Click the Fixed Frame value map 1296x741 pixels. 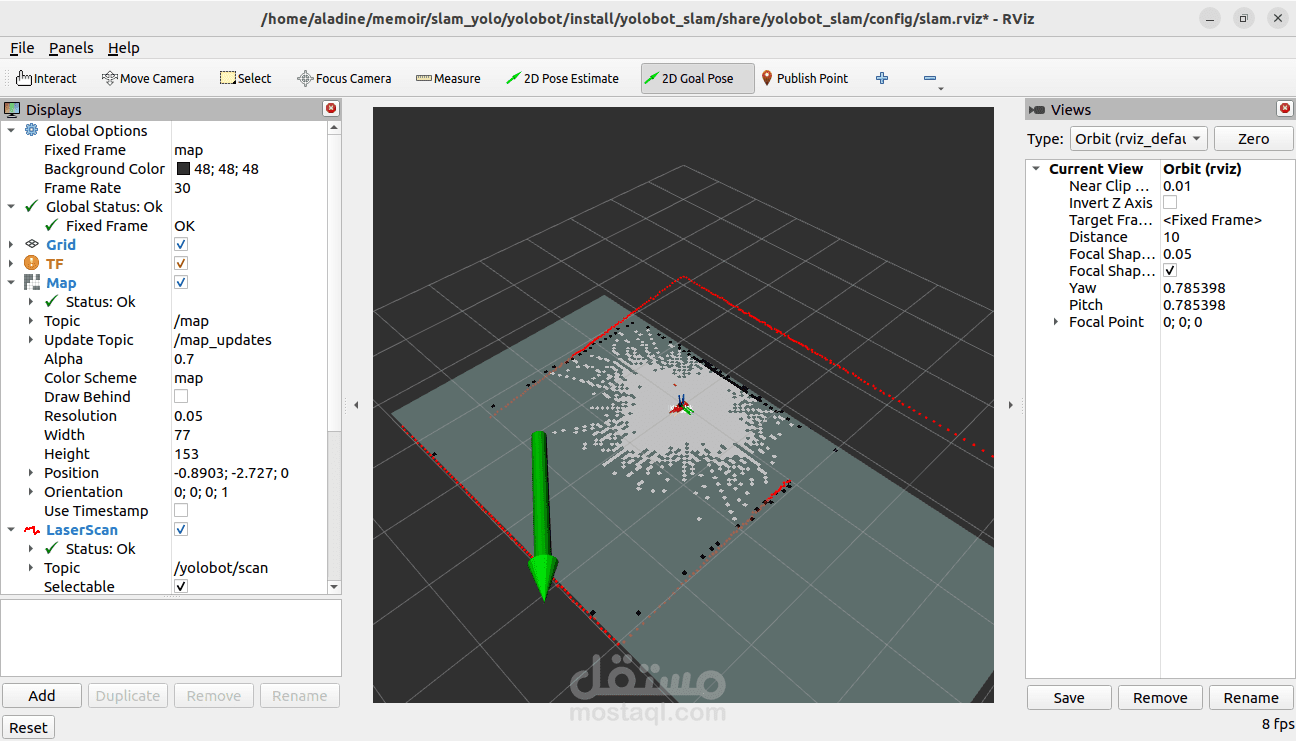188,150
